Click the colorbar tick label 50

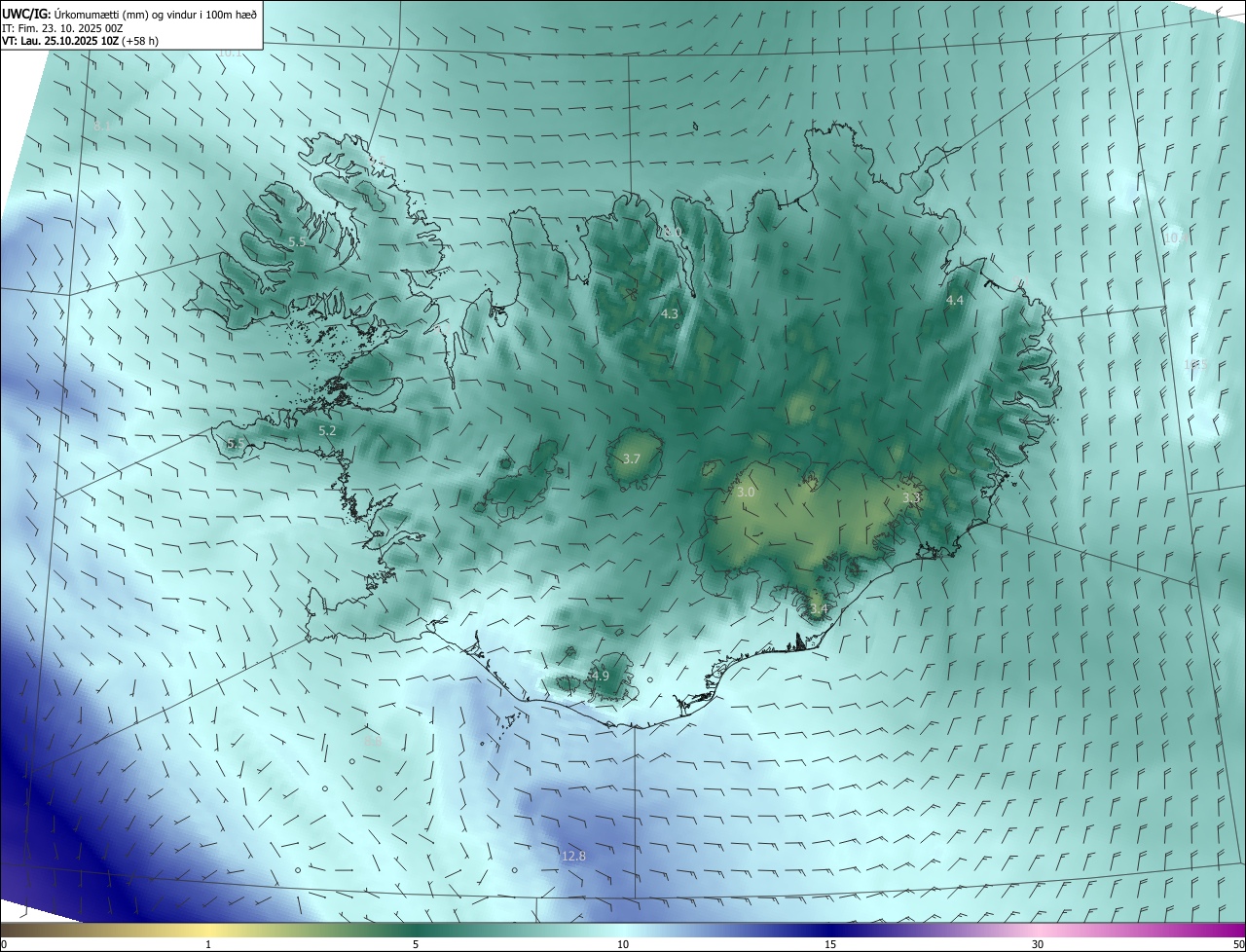(1239, 944)
